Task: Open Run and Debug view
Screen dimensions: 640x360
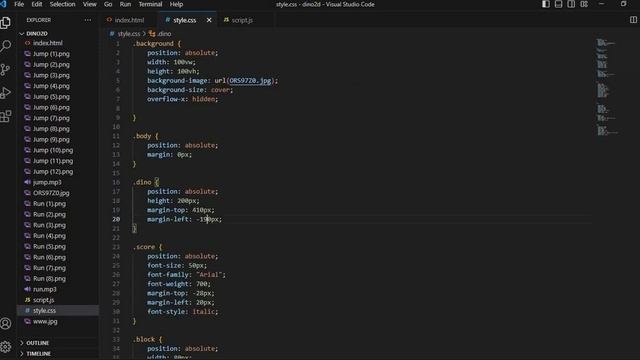Action: tap(6, 93)
